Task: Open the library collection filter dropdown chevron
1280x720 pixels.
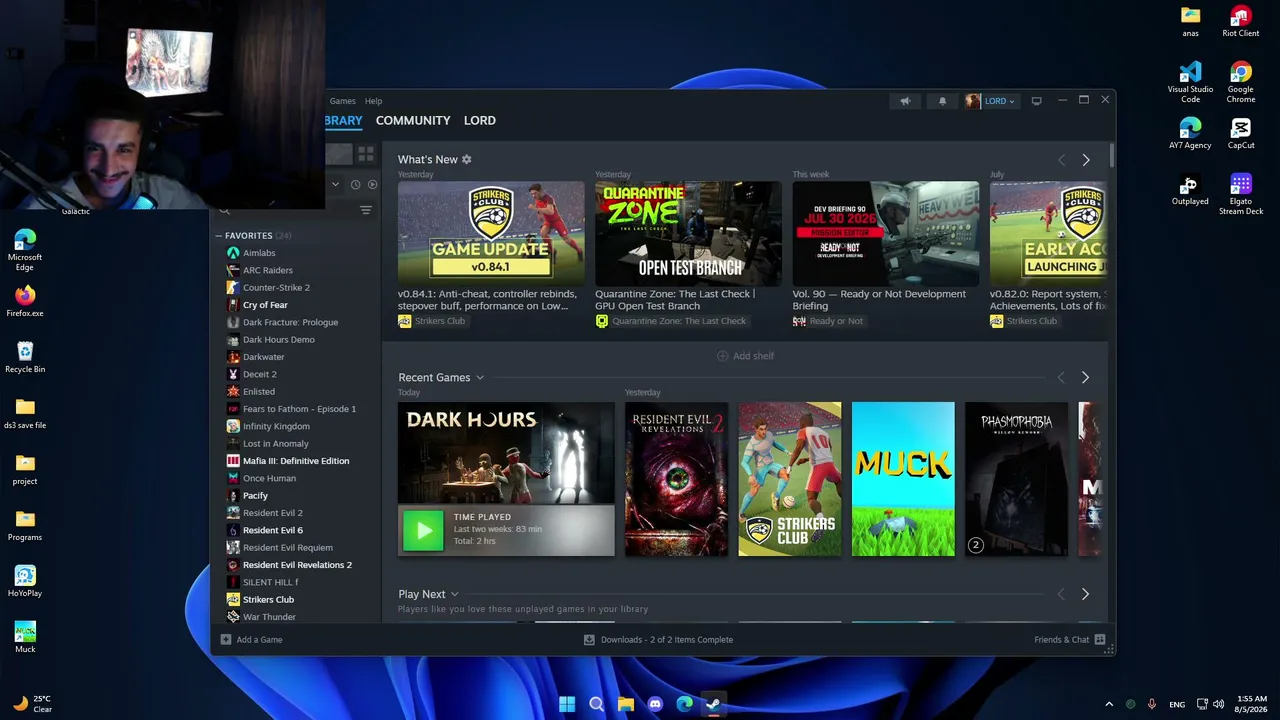Action: tap(335, 184)
